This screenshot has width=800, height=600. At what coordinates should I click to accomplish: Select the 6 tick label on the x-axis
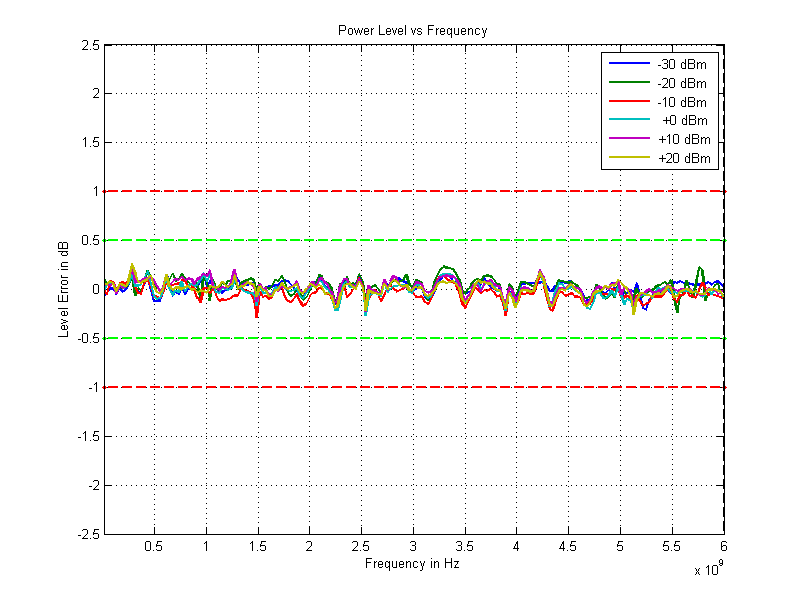click(x=723, y=547)
